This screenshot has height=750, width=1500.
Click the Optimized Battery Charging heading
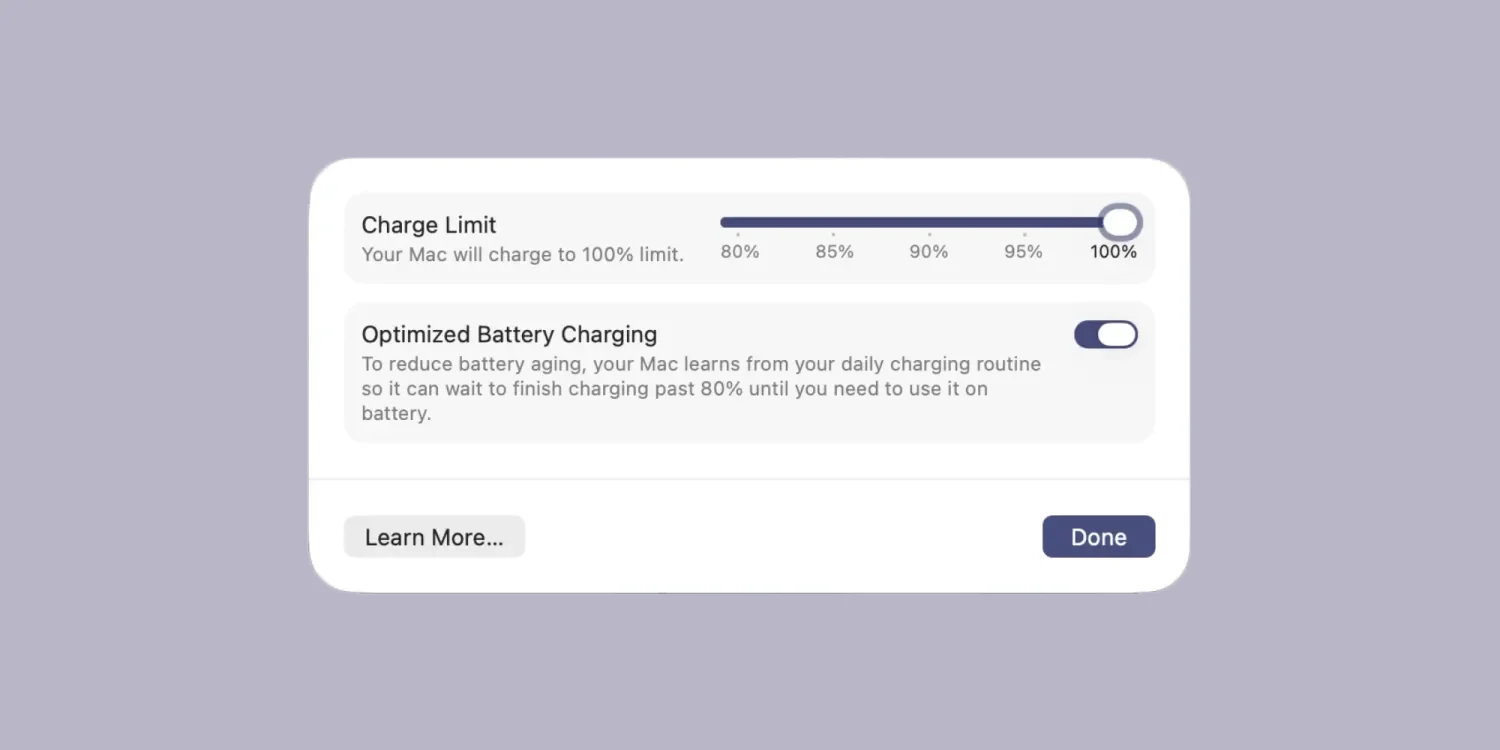click(x=509, y=334)
